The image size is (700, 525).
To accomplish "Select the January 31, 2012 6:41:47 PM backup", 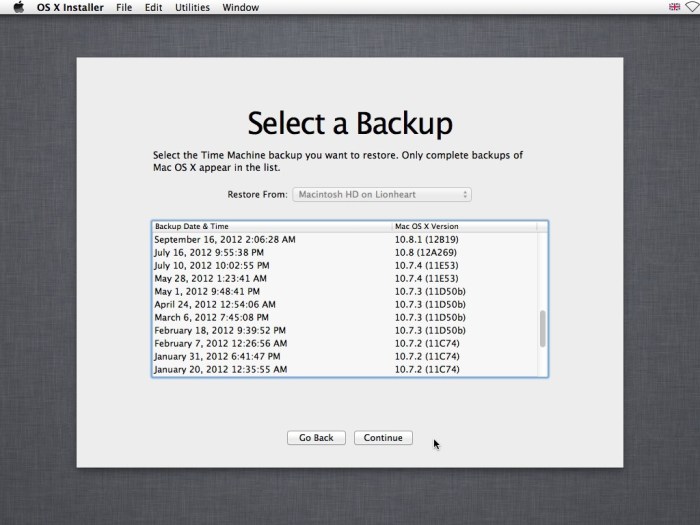I will click(345, 356).
